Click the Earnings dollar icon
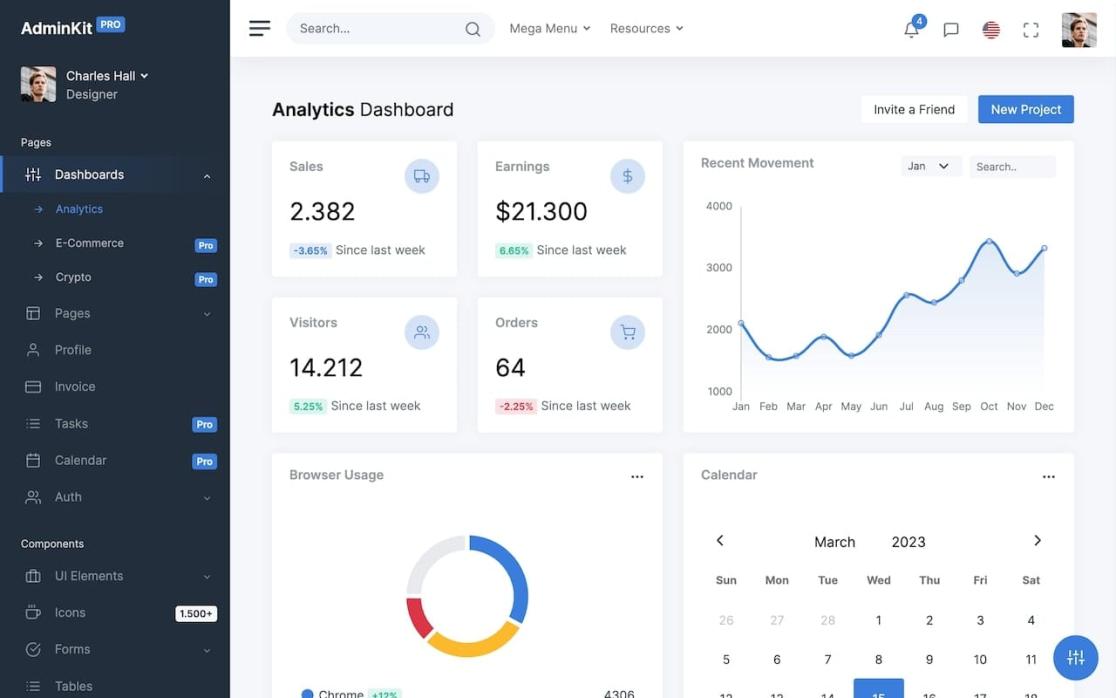Image resolution: width=1116 pixels, height=698 pixels. 626,174
